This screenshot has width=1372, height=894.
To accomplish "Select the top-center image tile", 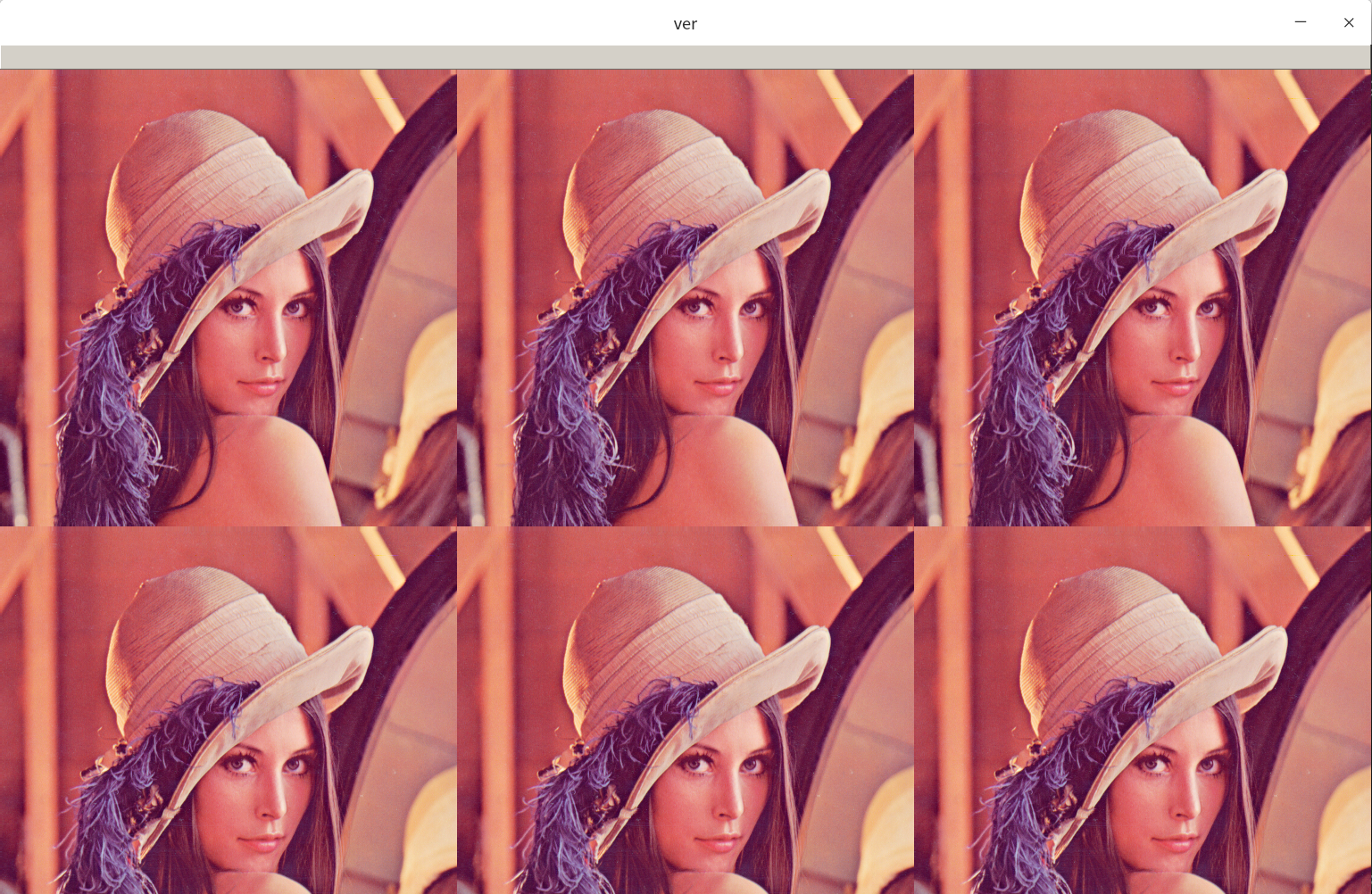I will coord(685,297).
